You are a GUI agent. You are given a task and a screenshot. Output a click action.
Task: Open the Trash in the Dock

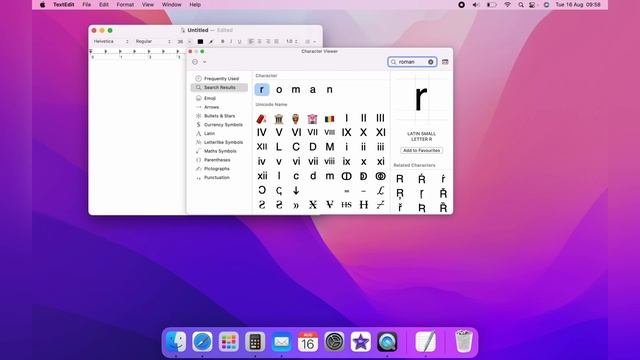464,342
